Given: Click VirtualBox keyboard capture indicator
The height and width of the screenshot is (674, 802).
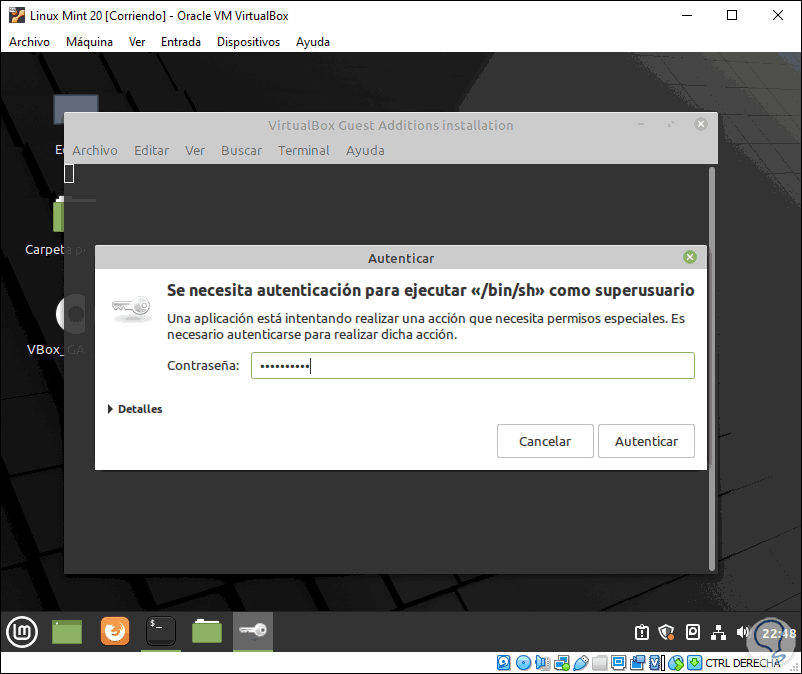Looking at the screenshot, I should (x=695, y=663).
